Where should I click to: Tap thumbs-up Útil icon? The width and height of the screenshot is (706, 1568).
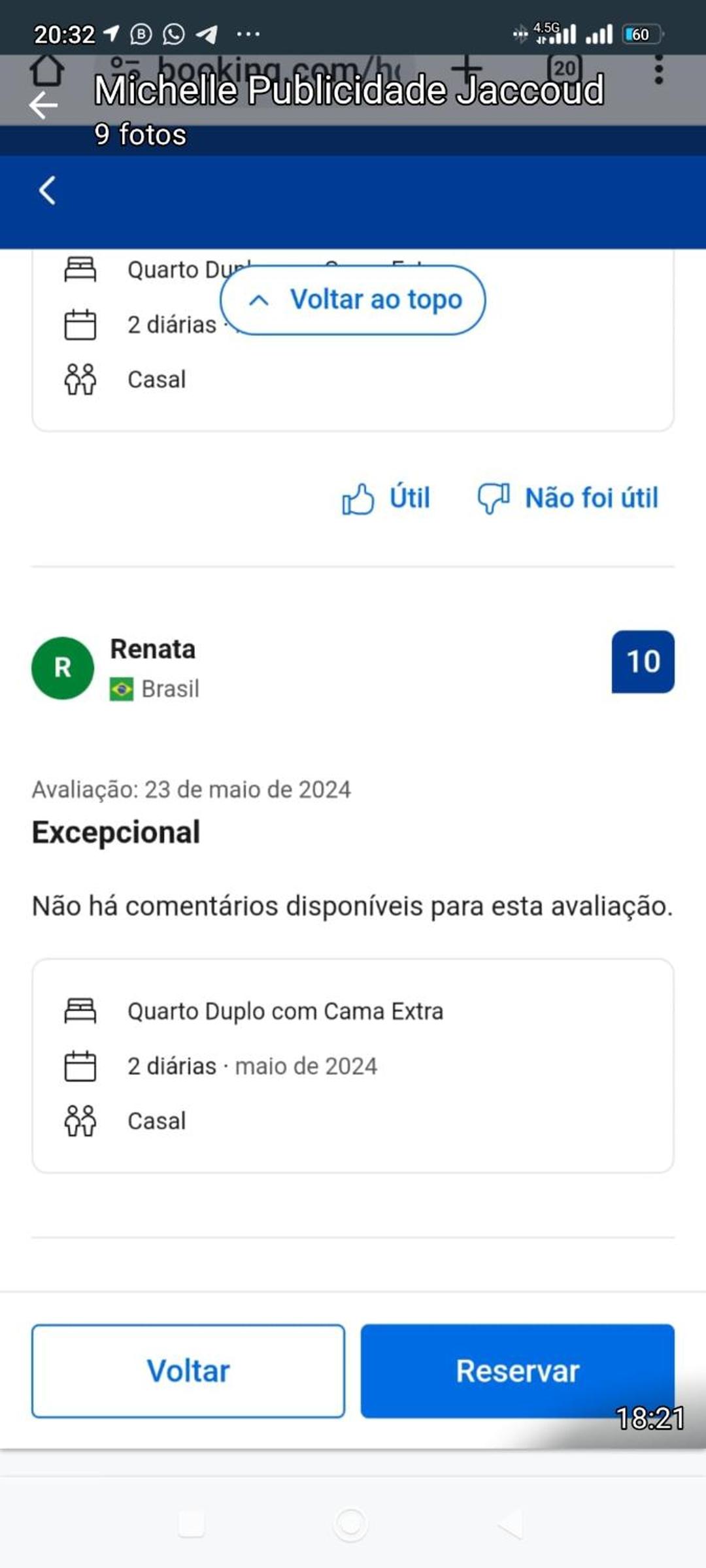click(358, 498)
